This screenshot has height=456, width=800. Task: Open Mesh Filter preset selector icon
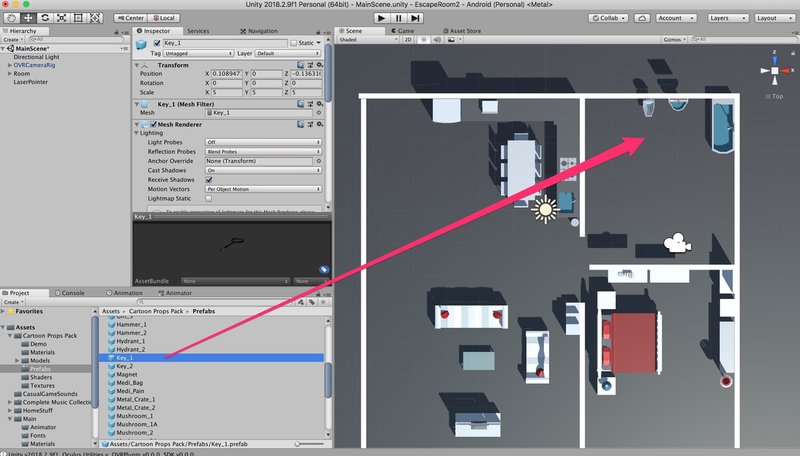click(x=310, y=104)
